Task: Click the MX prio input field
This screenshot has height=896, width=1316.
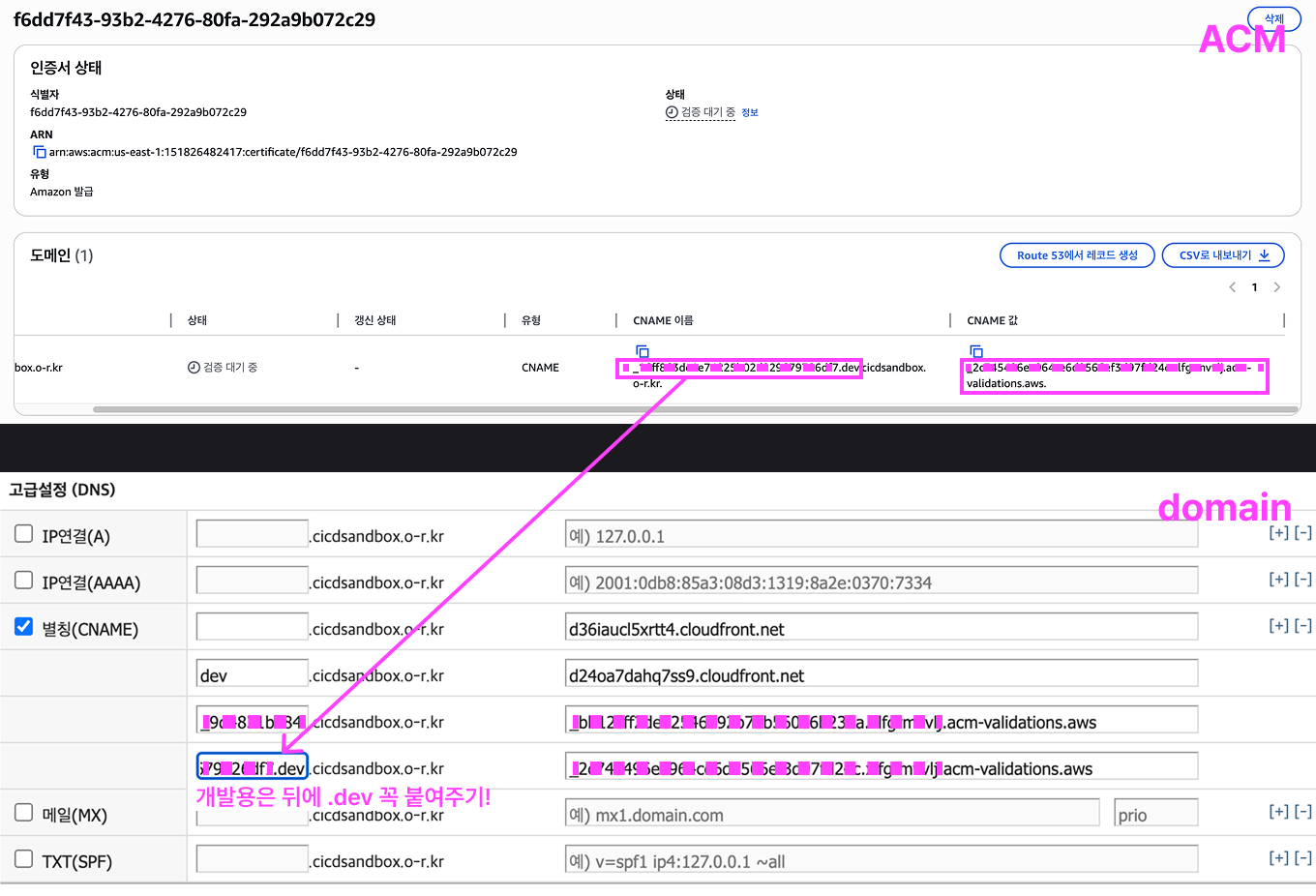Action: (1155, 815)
